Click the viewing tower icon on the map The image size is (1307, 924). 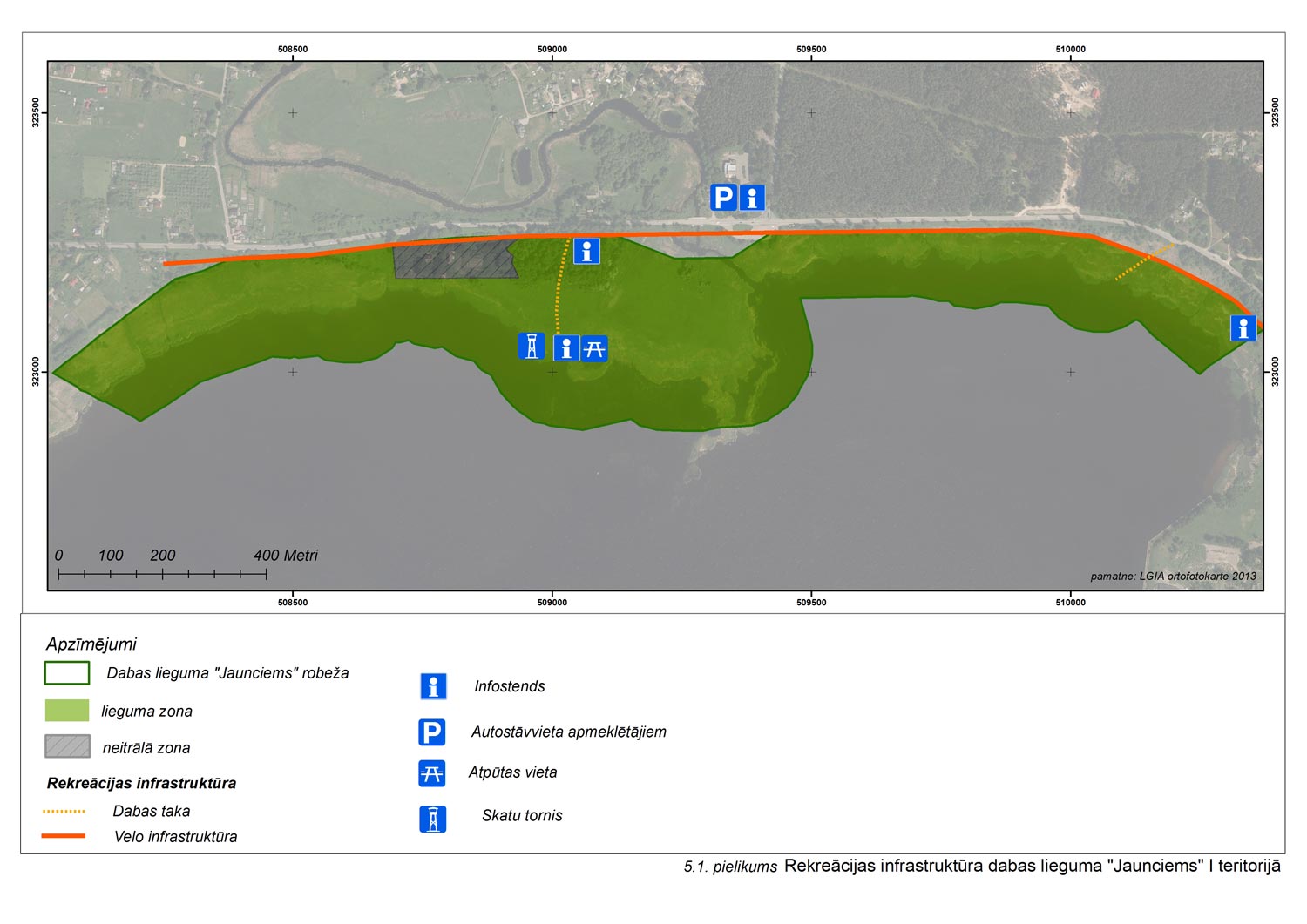[532, 346]
